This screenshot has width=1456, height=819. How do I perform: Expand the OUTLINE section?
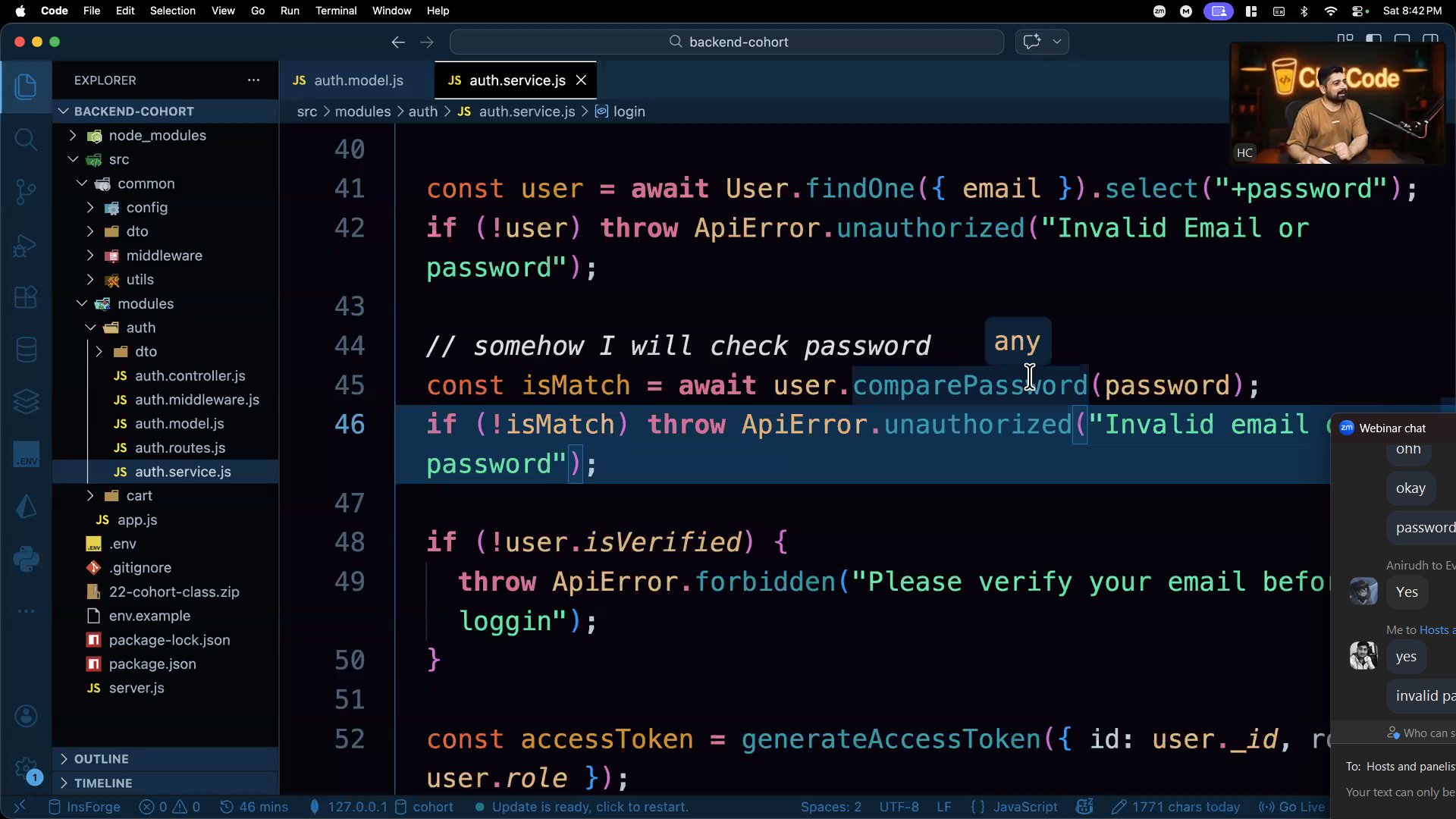101,759
